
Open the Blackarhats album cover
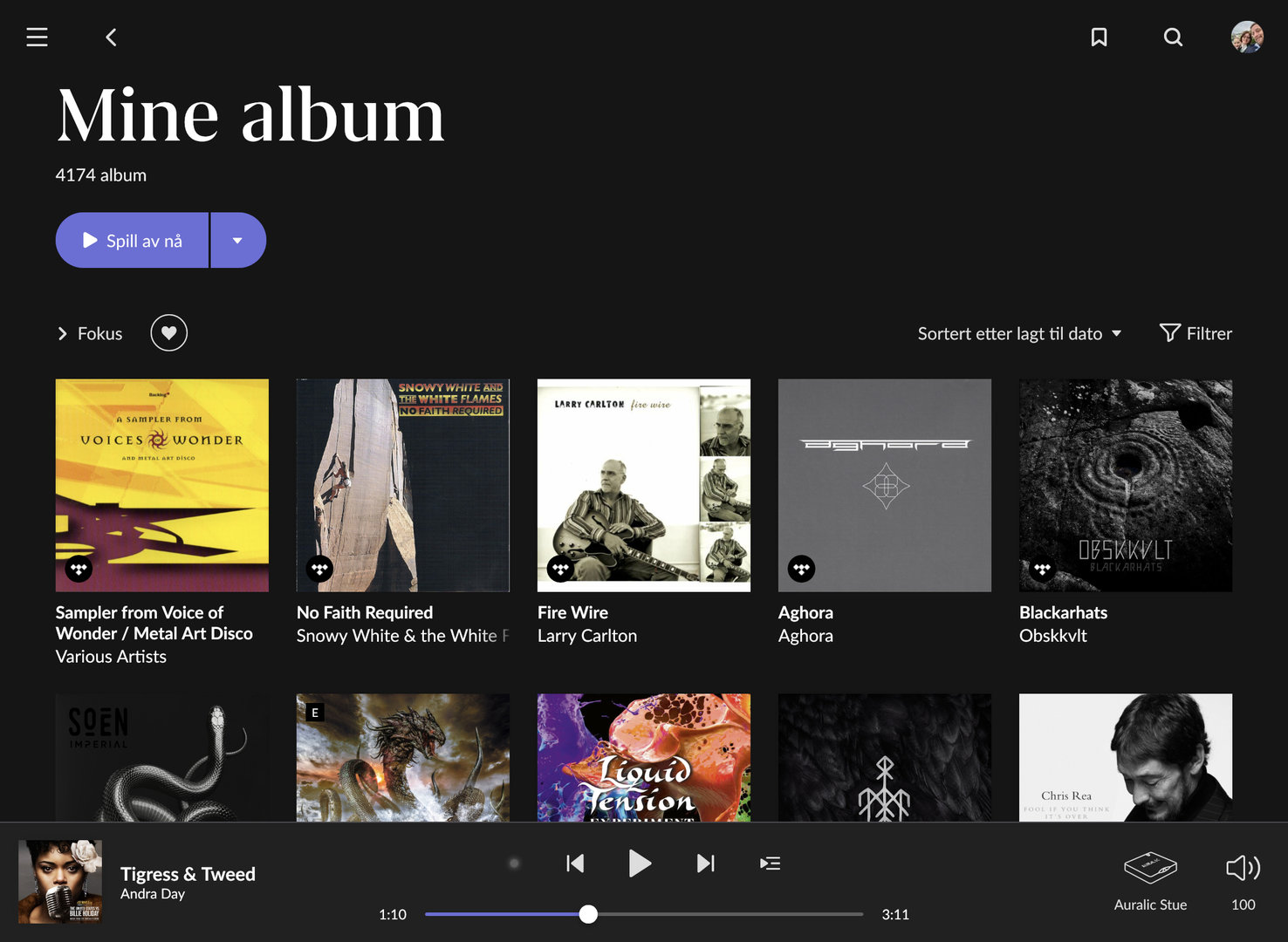(x=1126, y=485)
